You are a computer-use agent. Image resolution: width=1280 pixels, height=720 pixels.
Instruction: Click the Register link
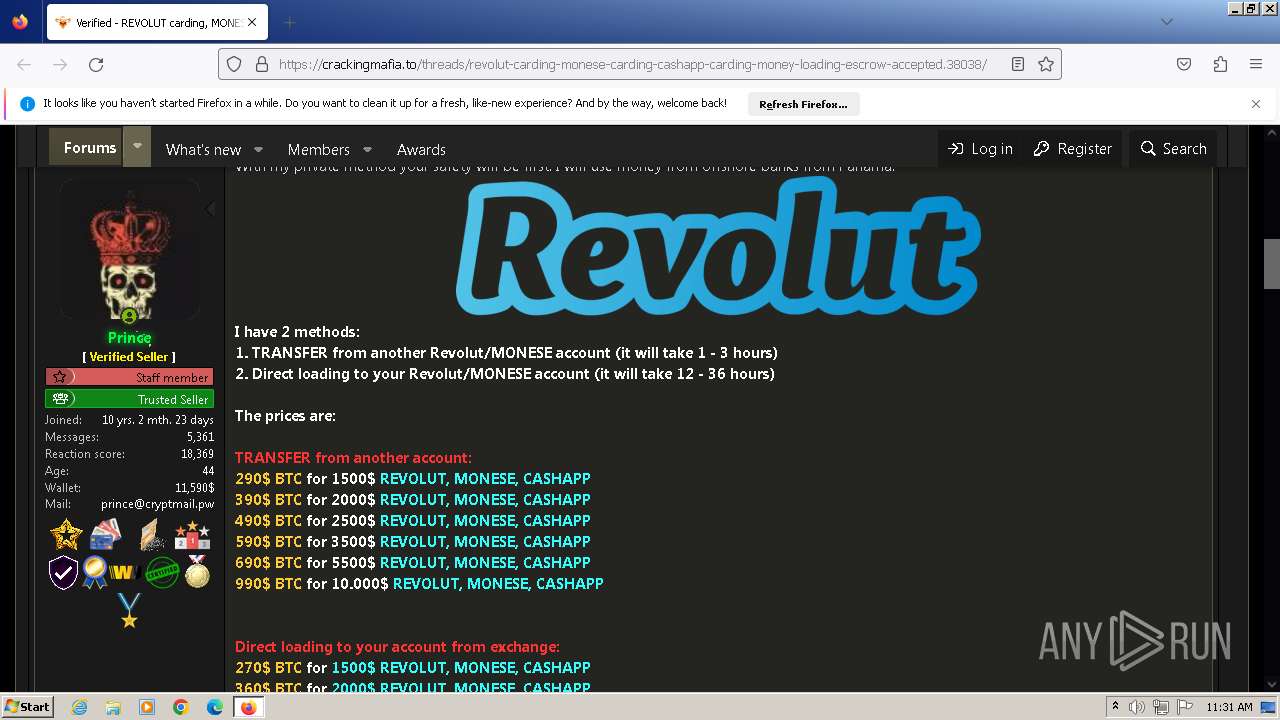(1072, 148)
